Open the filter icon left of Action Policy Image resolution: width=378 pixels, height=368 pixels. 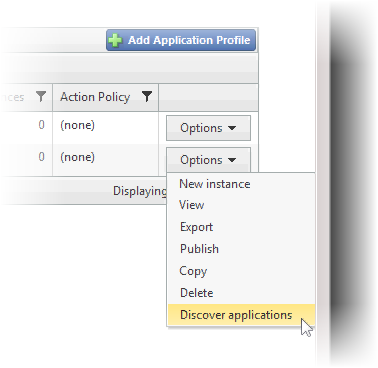[x=41, y=96]
